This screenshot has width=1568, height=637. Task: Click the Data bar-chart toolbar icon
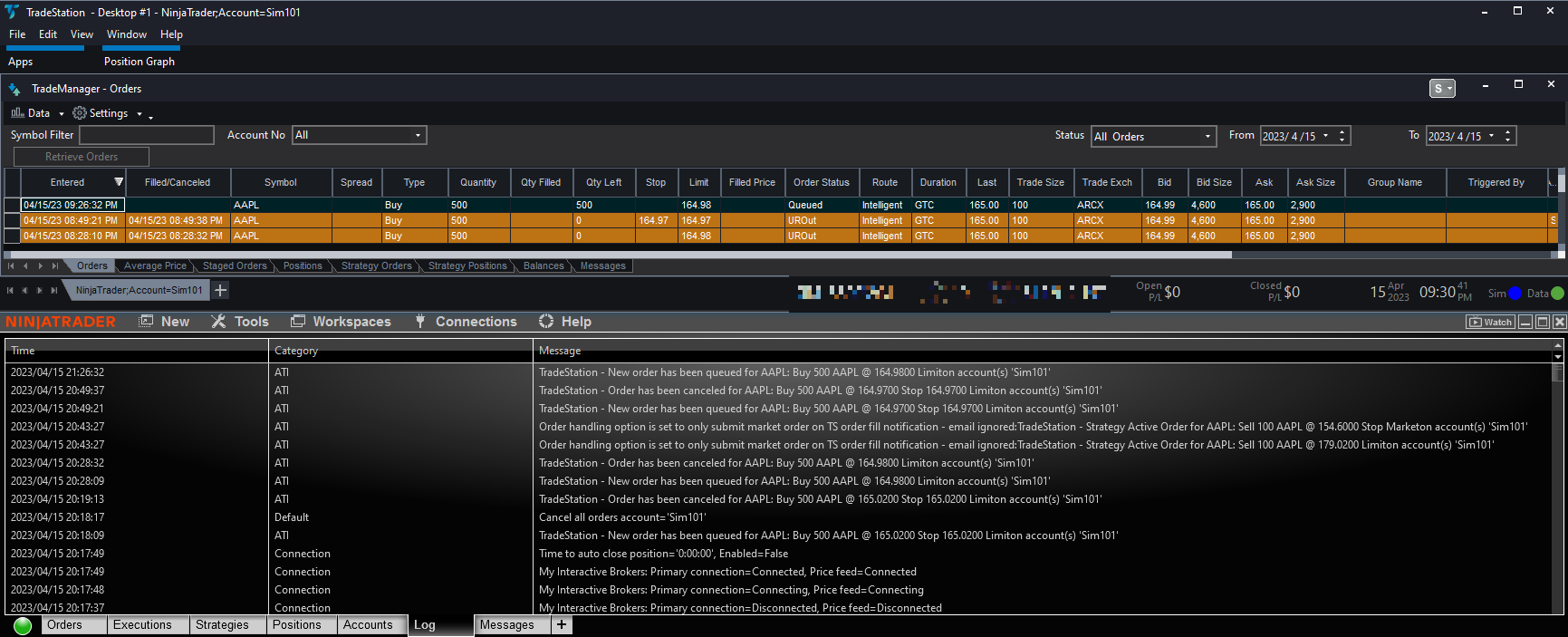17,113
